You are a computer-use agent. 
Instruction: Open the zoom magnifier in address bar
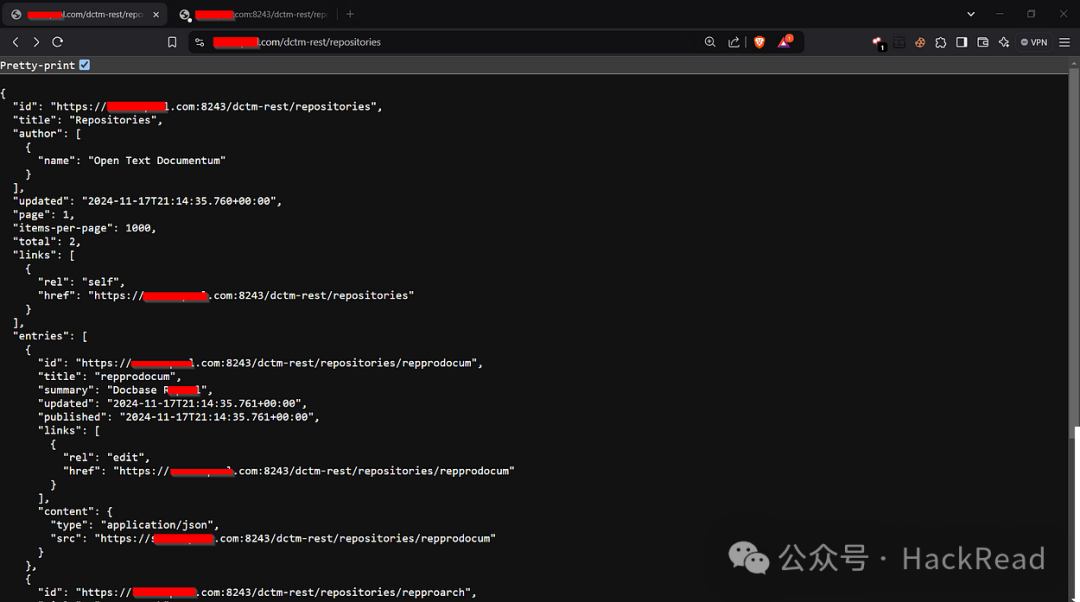[710, 42]
